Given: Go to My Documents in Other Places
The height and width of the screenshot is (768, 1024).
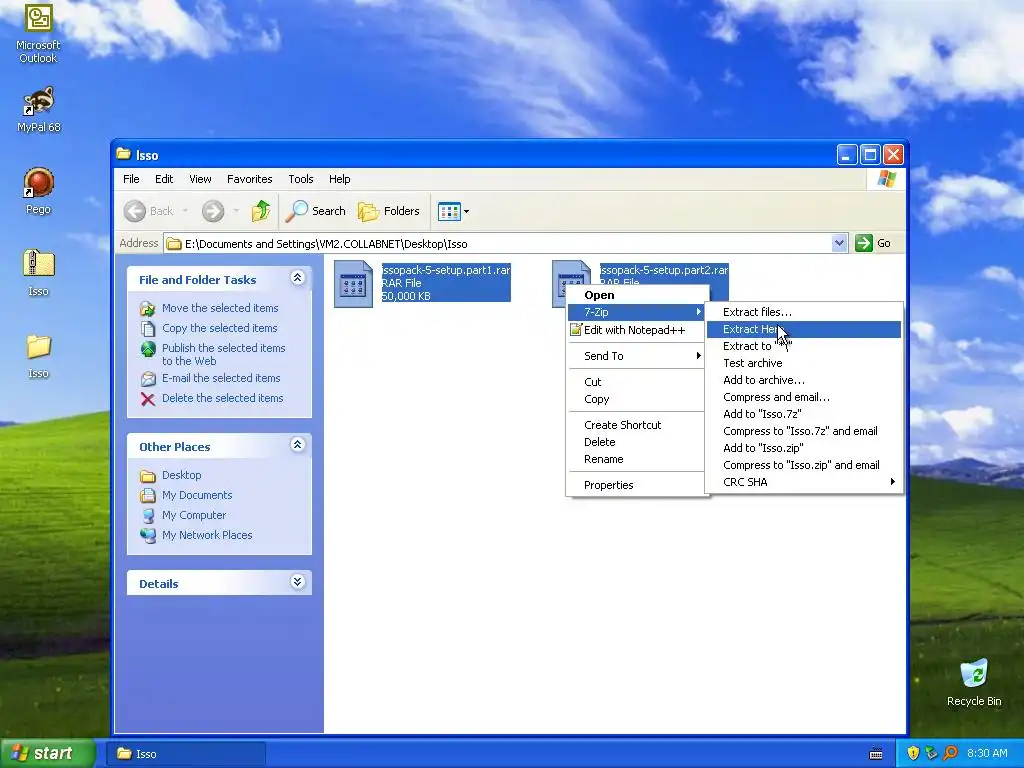Looking at the screenshot, I should 197,495.
